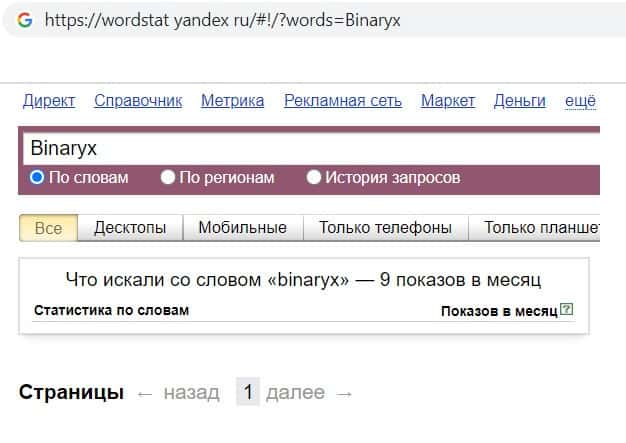Switch to the Все devices tab
626x443 pixels.
click(48, 228)
